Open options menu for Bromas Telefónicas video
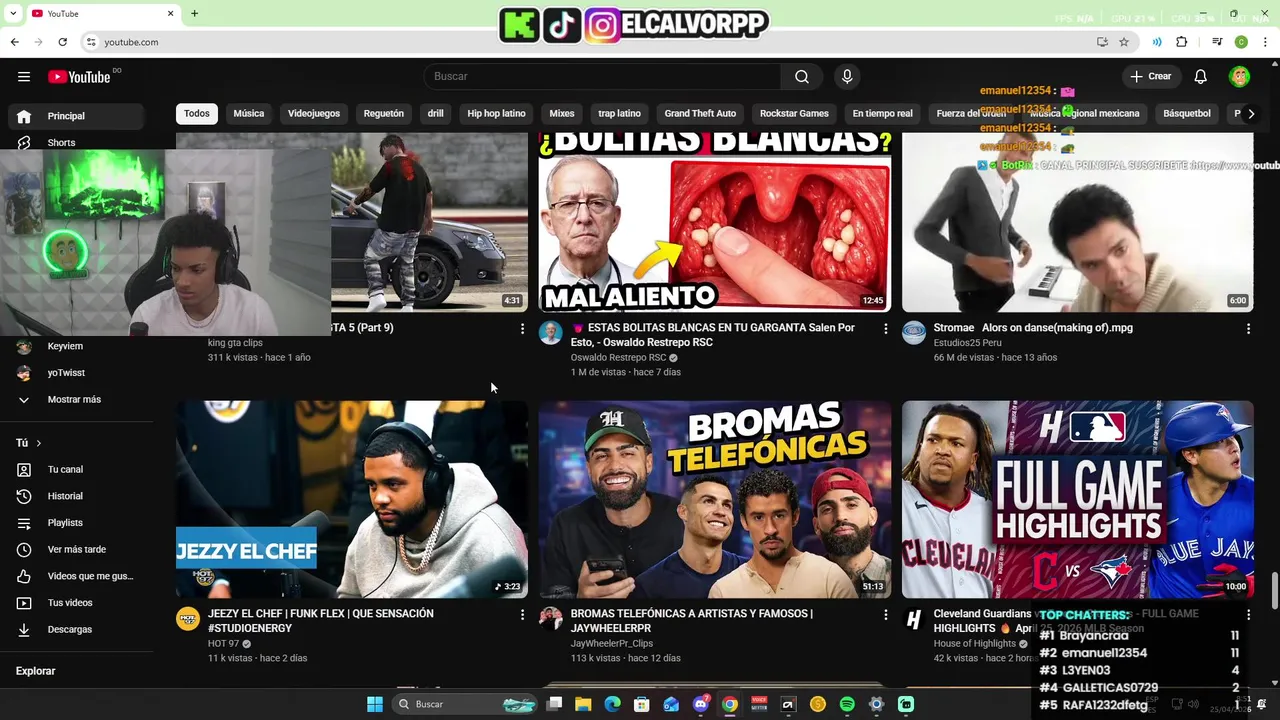This screenshot has height=720, width=1280. pos(885,615)
